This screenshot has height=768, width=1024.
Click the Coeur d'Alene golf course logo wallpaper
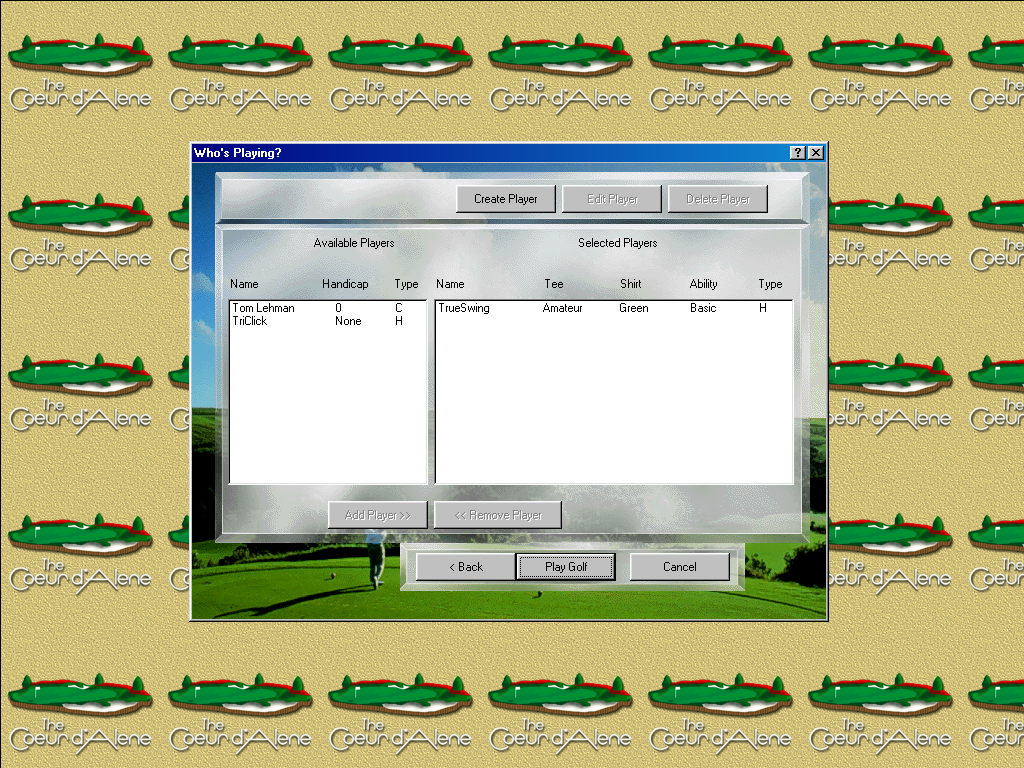80,60
